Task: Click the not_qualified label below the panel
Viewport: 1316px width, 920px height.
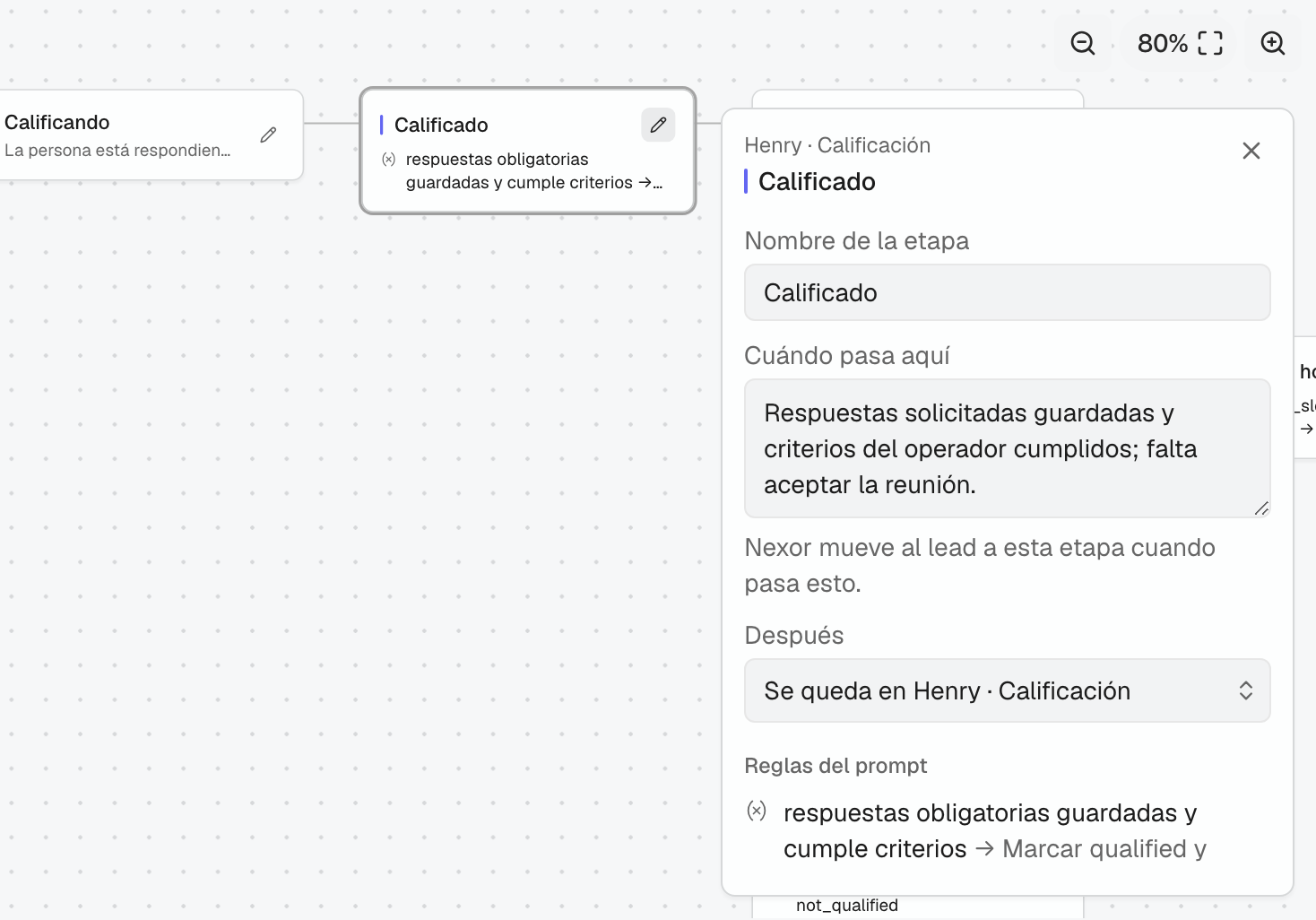Action: [x=847, y=906]
